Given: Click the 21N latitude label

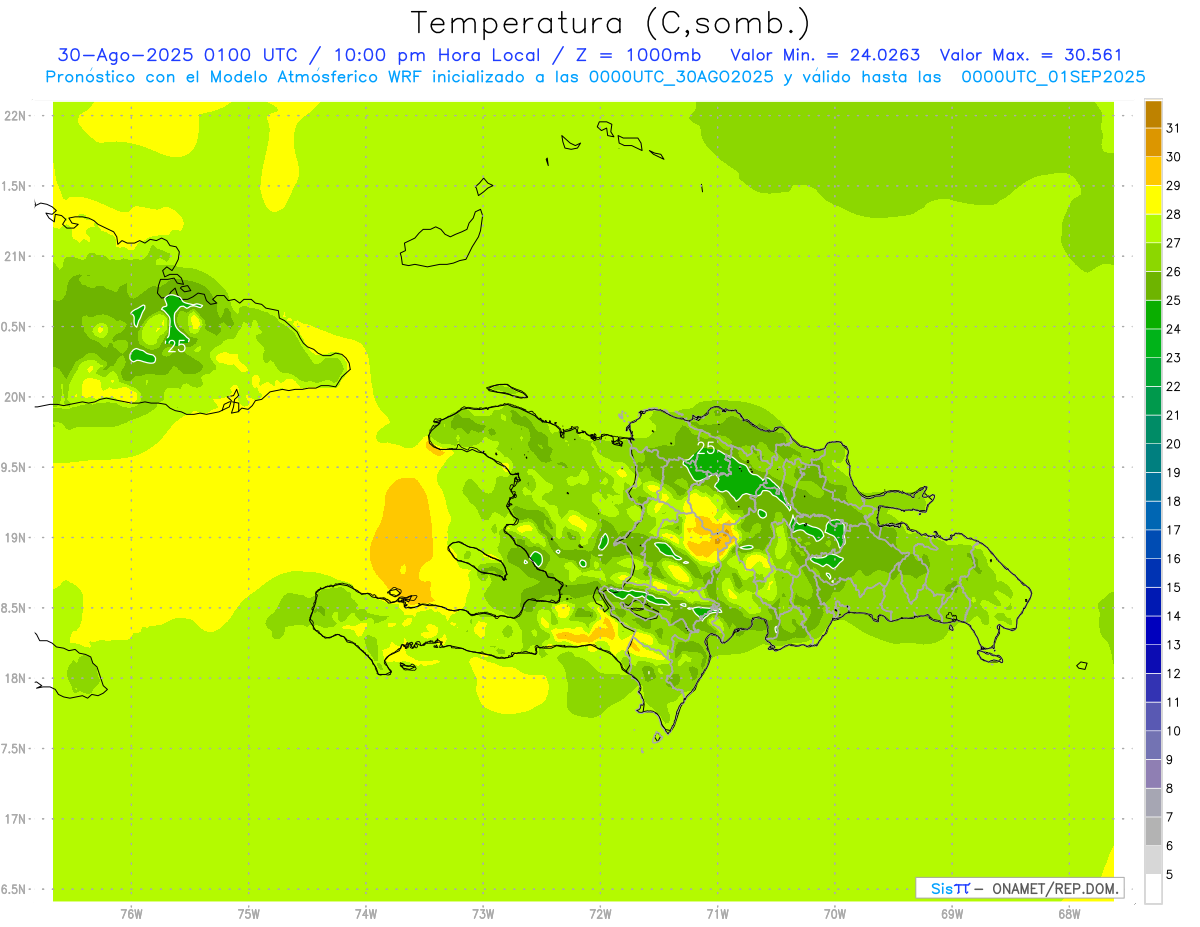Looking at the screenshot, I should click(x=15, y=257).
